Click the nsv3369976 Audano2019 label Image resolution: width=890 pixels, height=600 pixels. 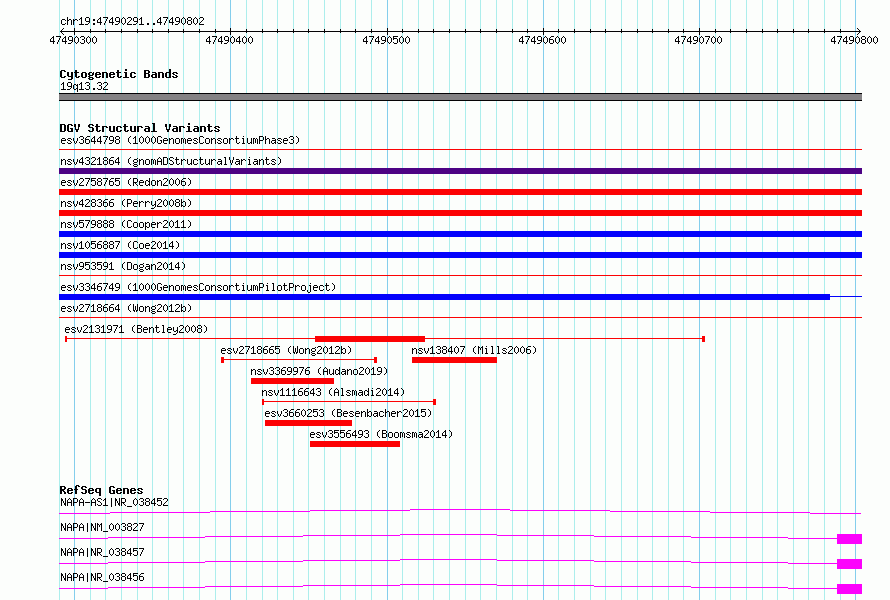coord(319,371)
